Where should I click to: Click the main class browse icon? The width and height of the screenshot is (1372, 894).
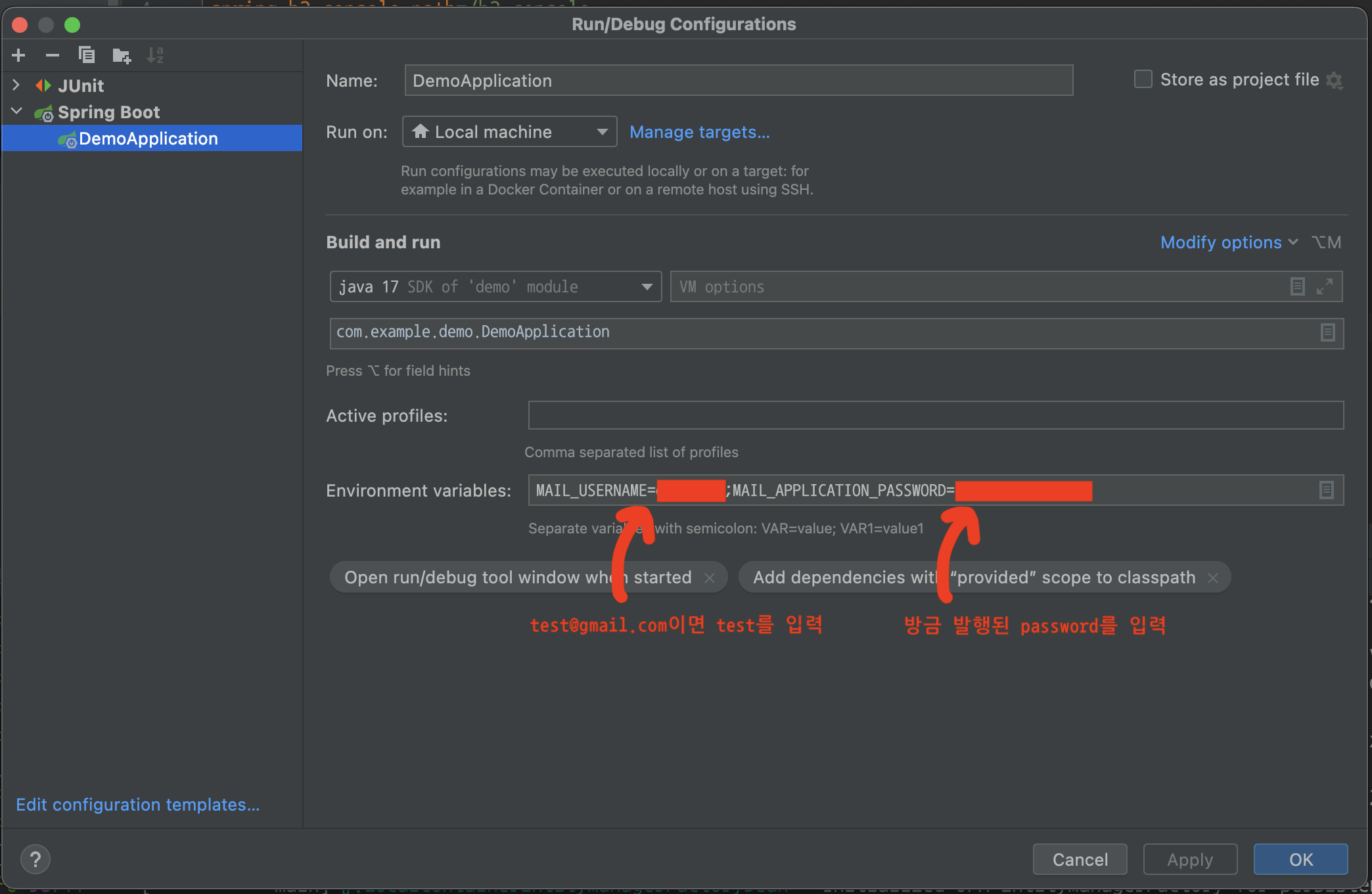point(1327,332)
